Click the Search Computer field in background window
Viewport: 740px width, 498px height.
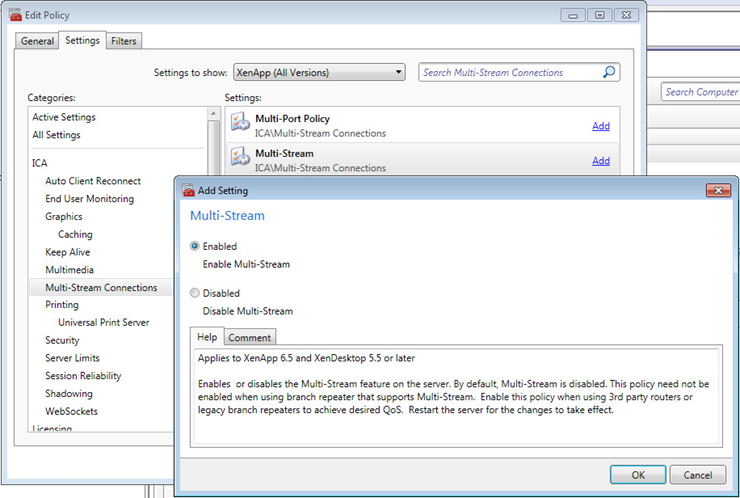point(701,92)
